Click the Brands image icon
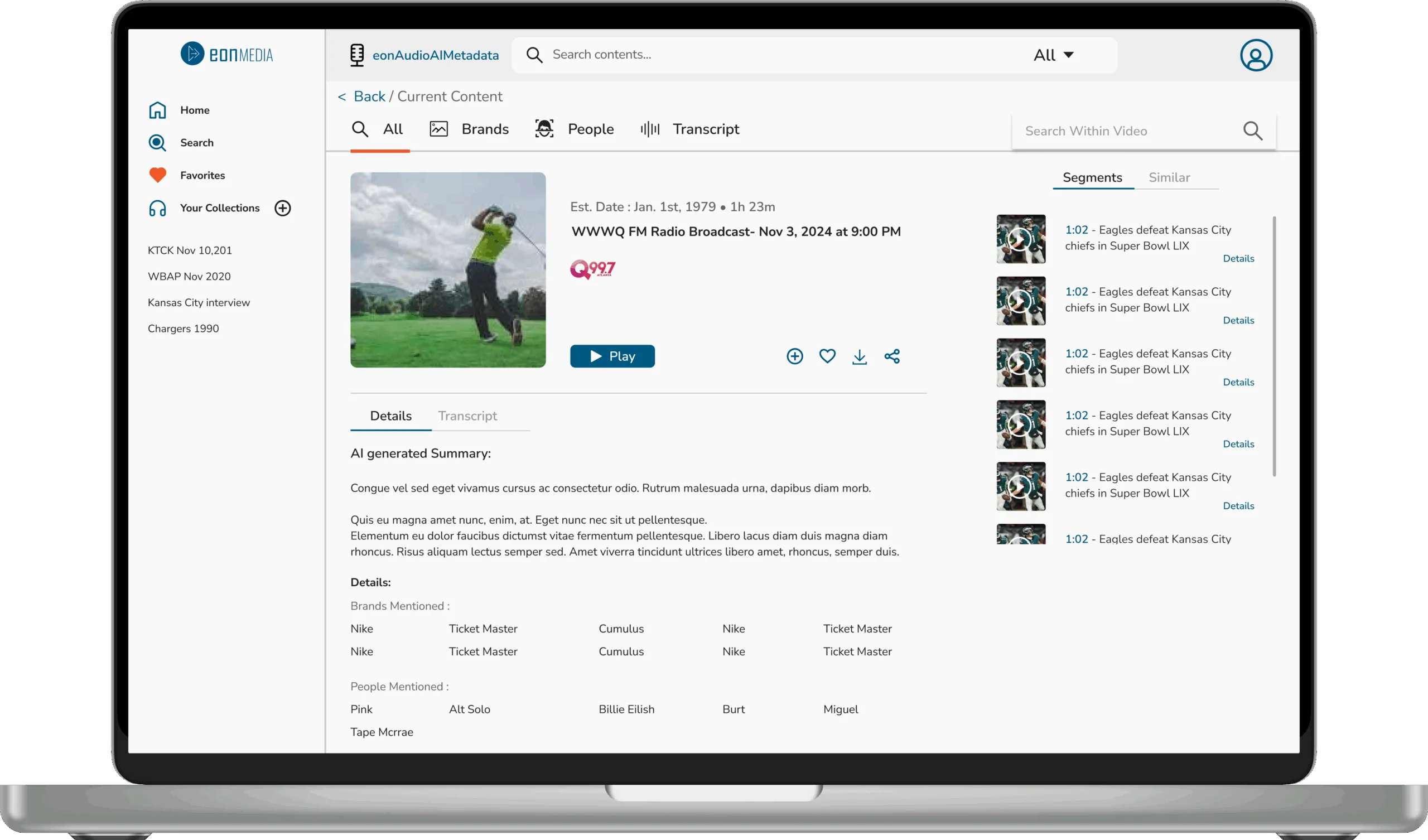This screenshot has width=1428, height=840. 438,129
